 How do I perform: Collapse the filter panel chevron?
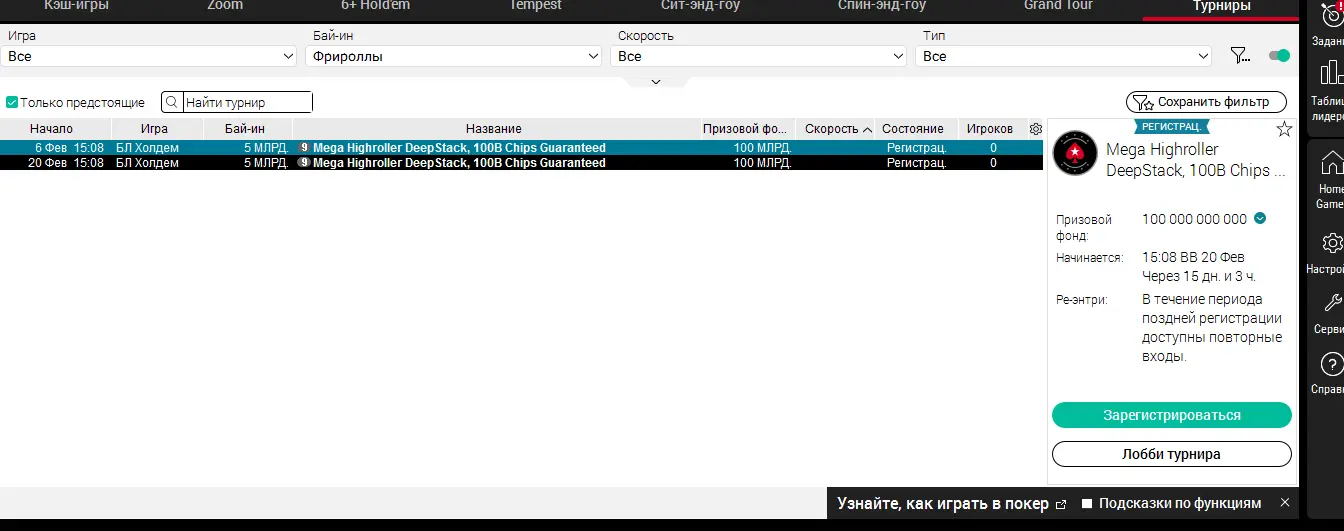[656, 82]
